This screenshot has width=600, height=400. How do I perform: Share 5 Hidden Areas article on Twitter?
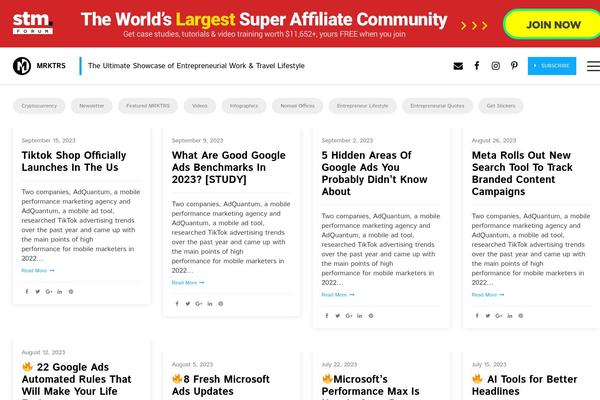tap(338, 316)
